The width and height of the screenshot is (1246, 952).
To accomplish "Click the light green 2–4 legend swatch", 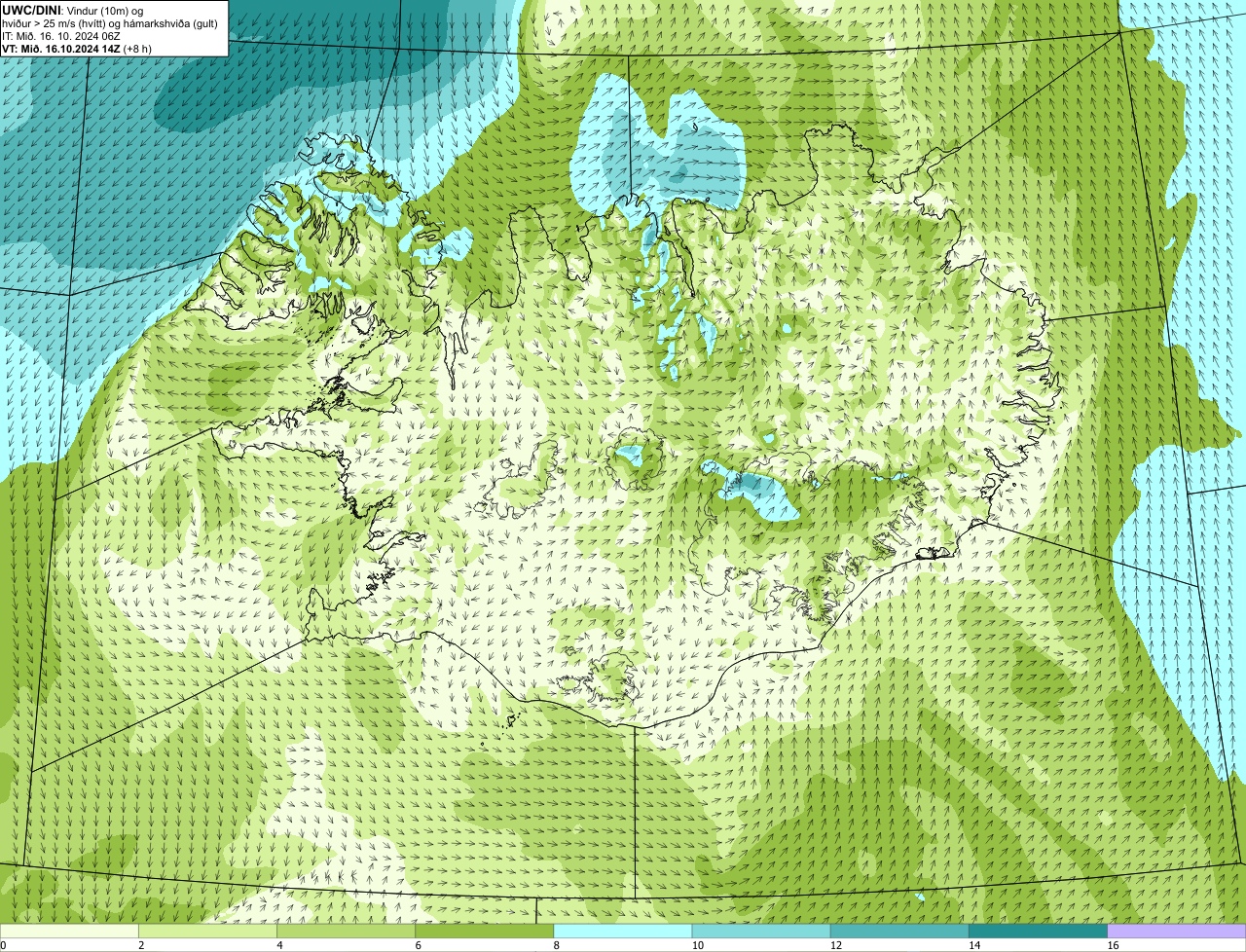I will pyautogui.click(x=207, y=931).
